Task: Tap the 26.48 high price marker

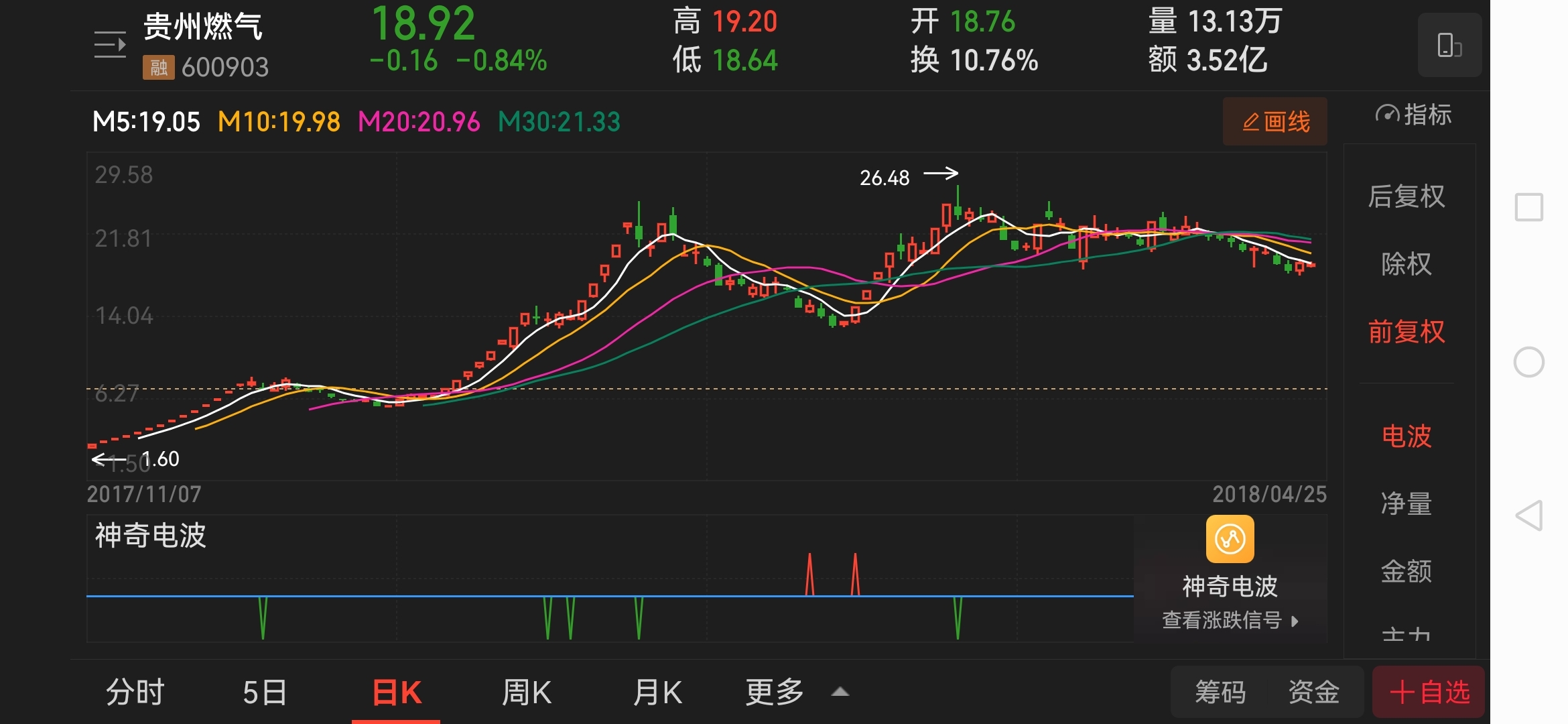Action: (x=885, y=178)
